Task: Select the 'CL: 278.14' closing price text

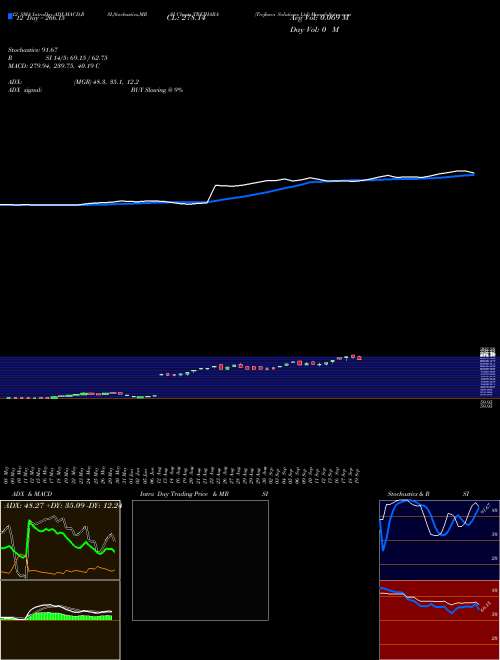Action: 185,18
